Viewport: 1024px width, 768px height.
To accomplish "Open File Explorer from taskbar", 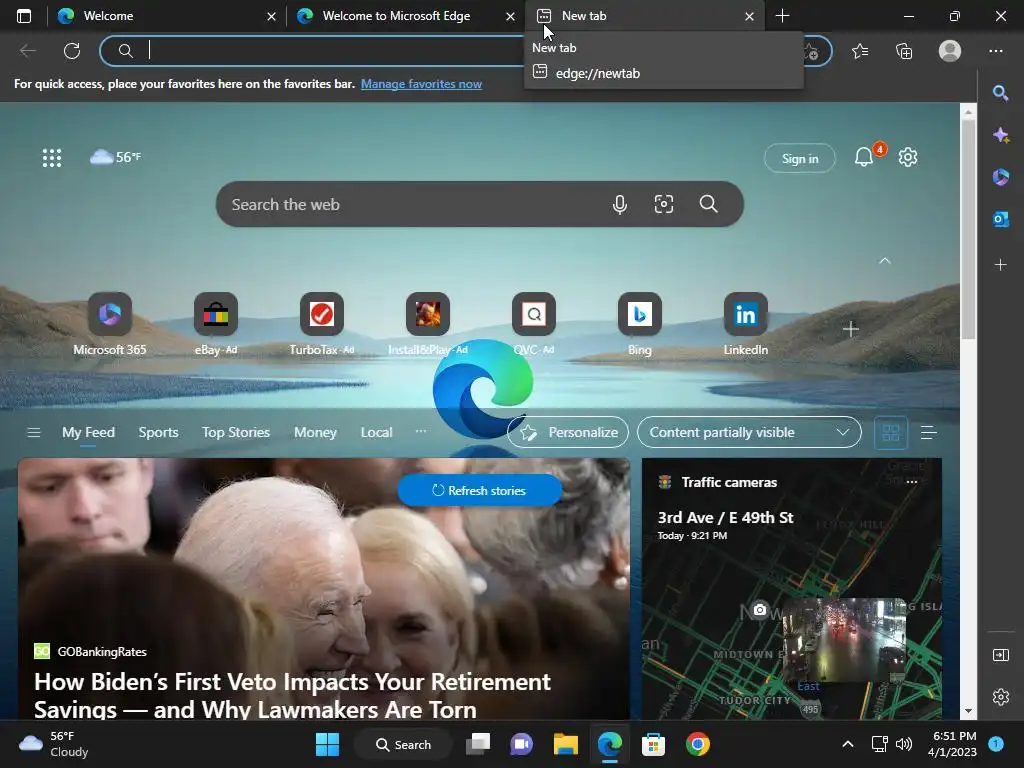I will coord(566,744).
